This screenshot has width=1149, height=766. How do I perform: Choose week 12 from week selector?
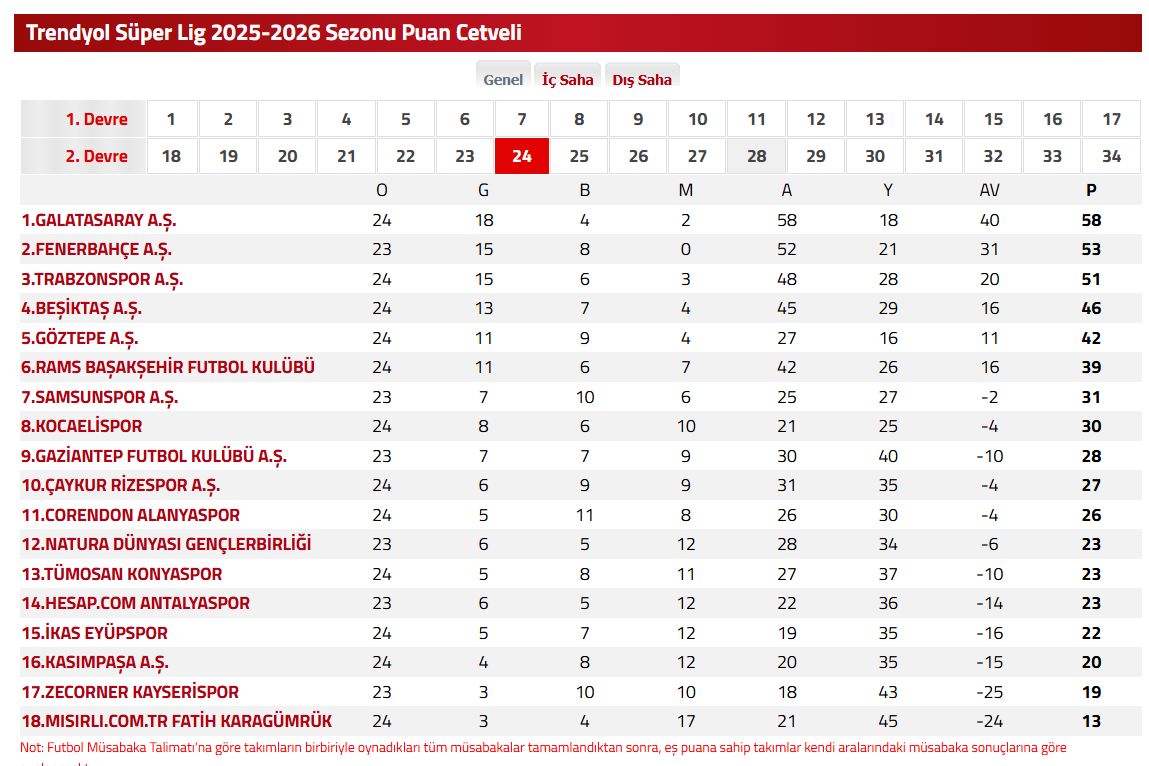[x=816, y=119]
